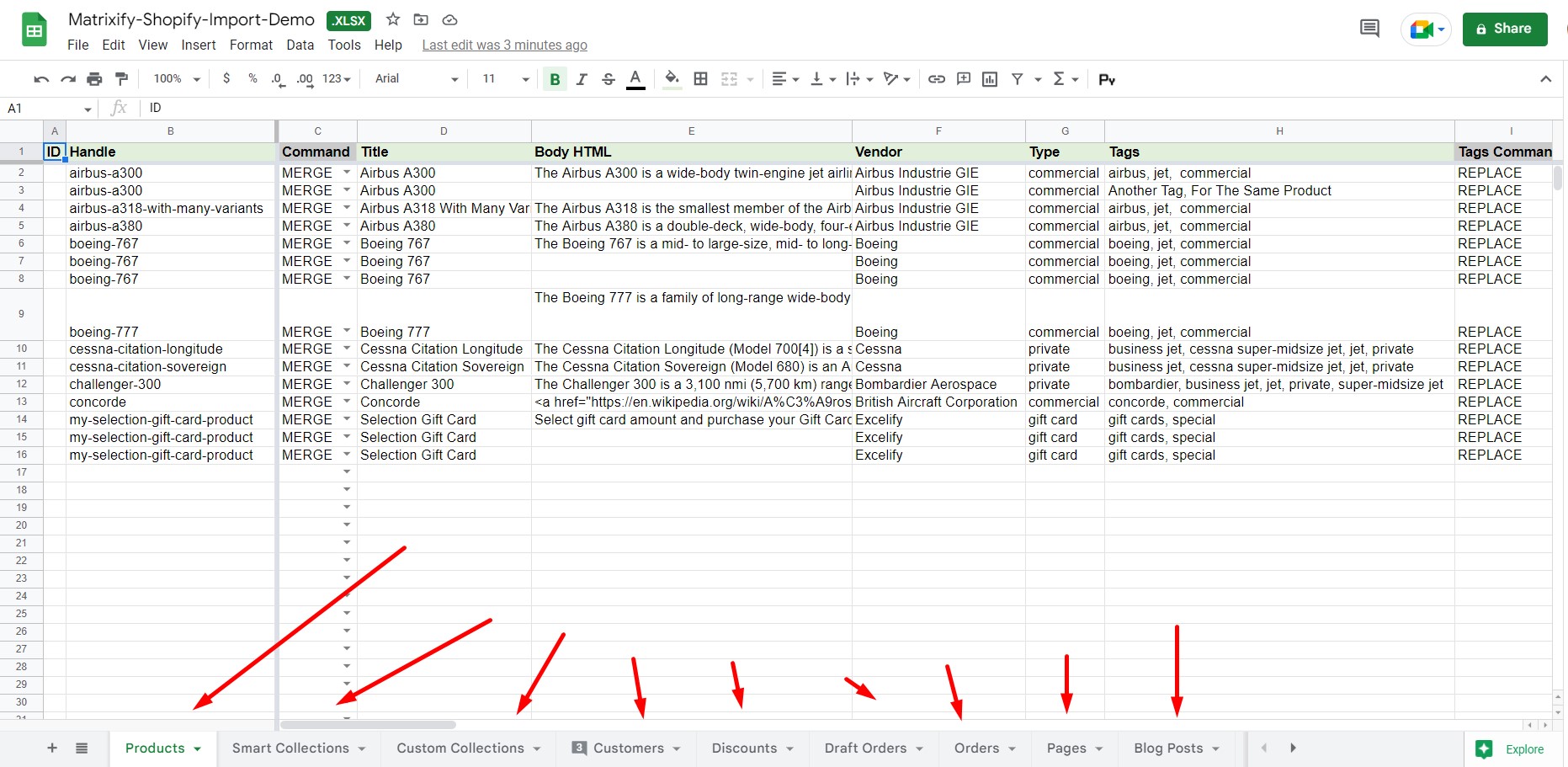Image resolution: width=1568 pixels, height=767 pixels.
Task: Open comment history
Action: [x=1369, y=29]
